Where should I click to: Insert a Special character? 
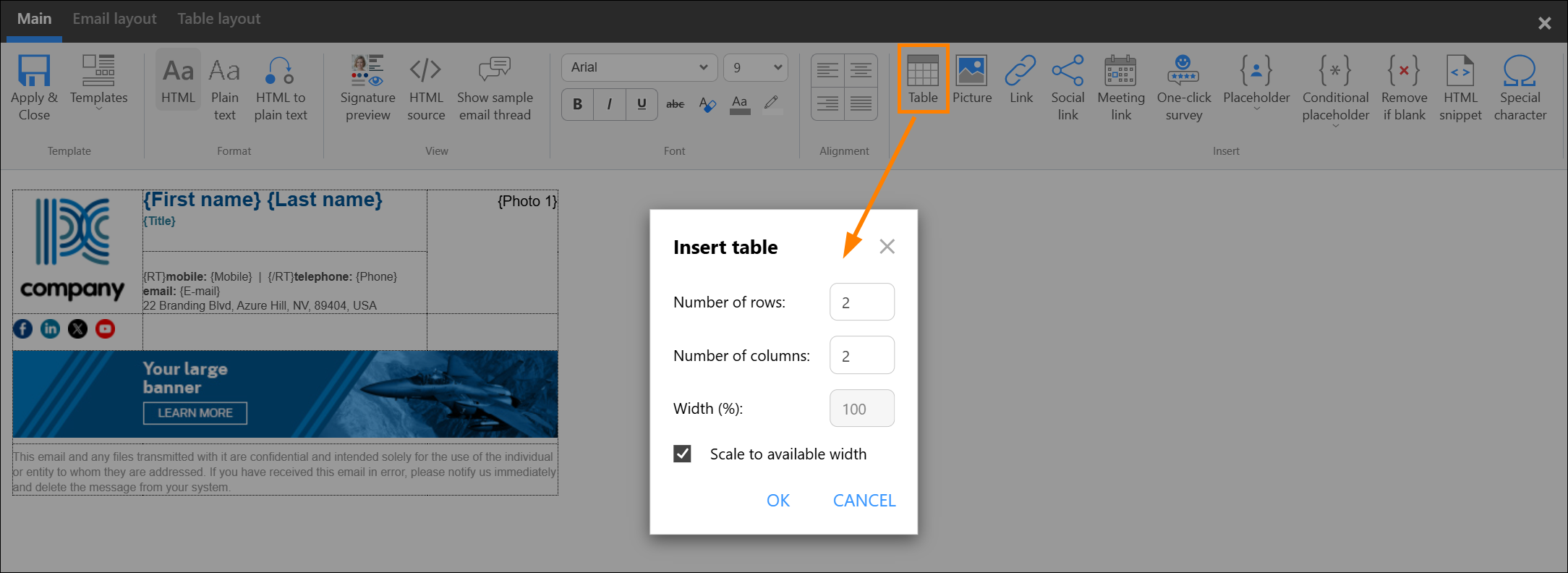1520,88
